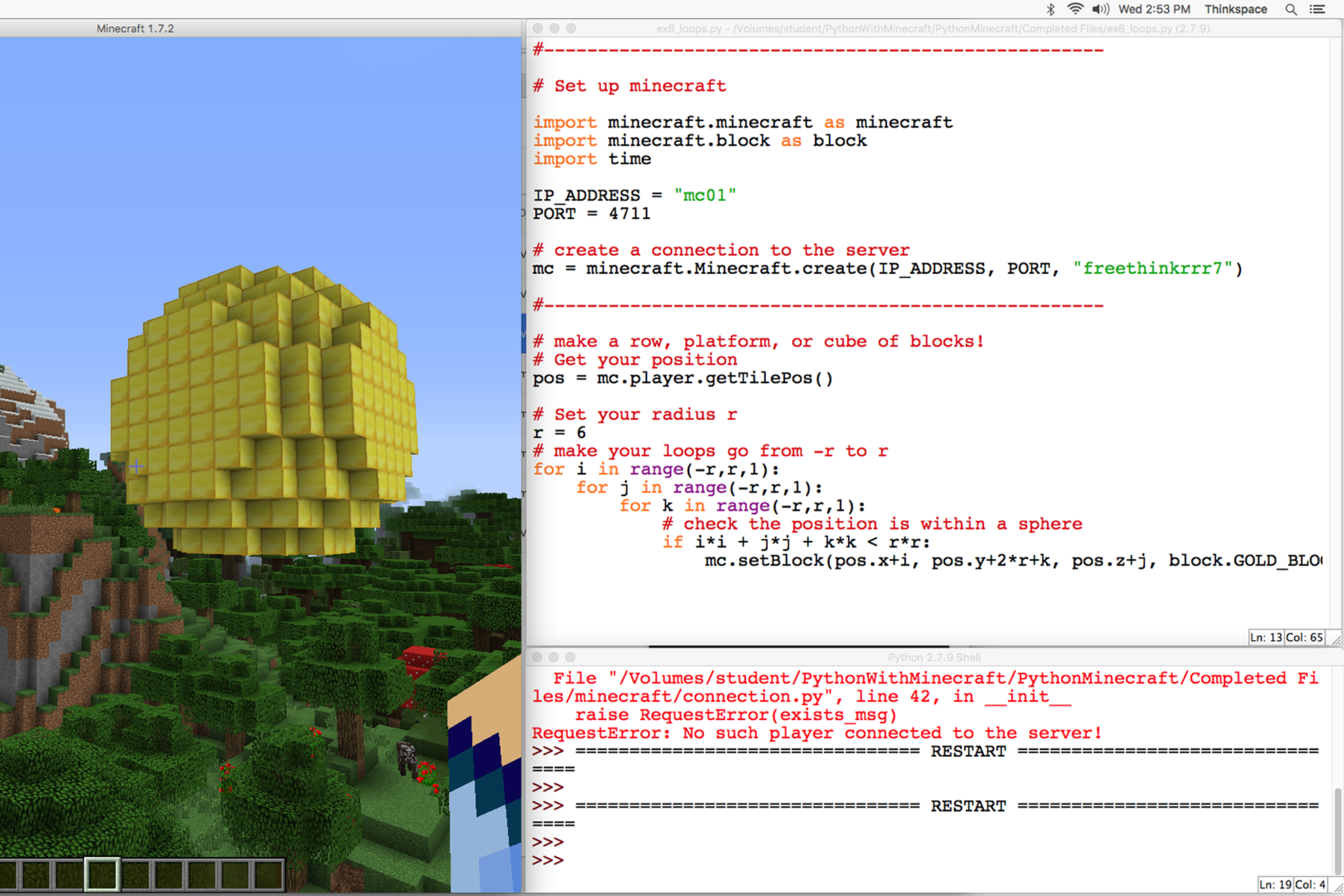Image resolution: width=1344 pixels, height=896 pixels.
Task: Open Bluetooth status in menu bar
Action: tap(1051, 9)
